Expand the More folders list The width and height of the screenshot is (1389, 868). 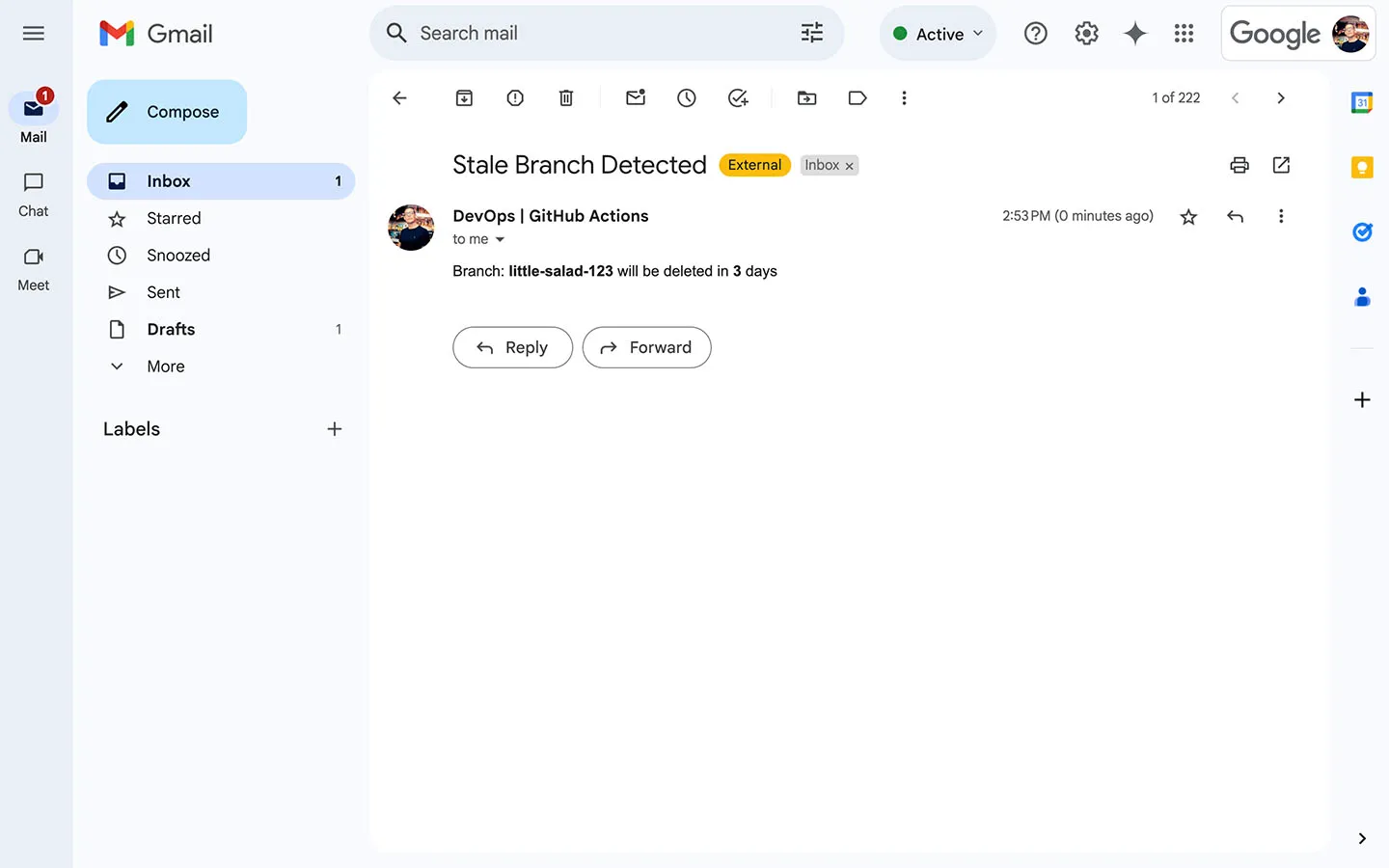(165, 366)
